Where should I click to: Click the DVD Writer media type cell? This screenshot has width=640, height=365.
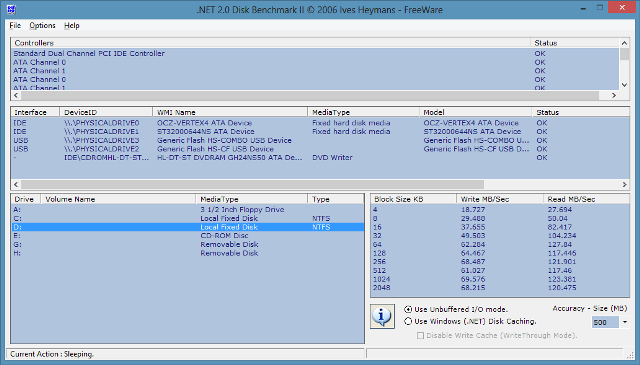332,158
